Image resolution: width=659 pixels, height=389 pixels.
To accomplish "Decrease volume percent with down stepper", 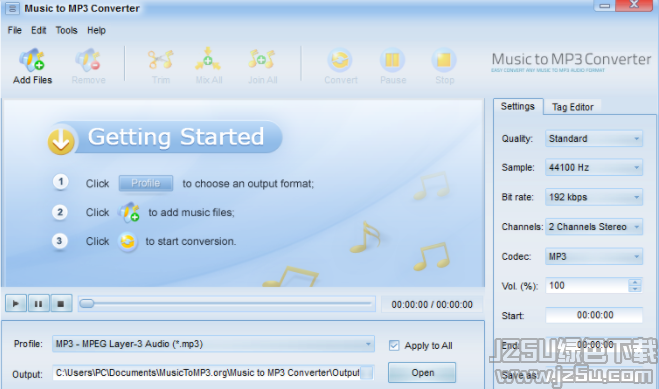I will pos(635,289).
